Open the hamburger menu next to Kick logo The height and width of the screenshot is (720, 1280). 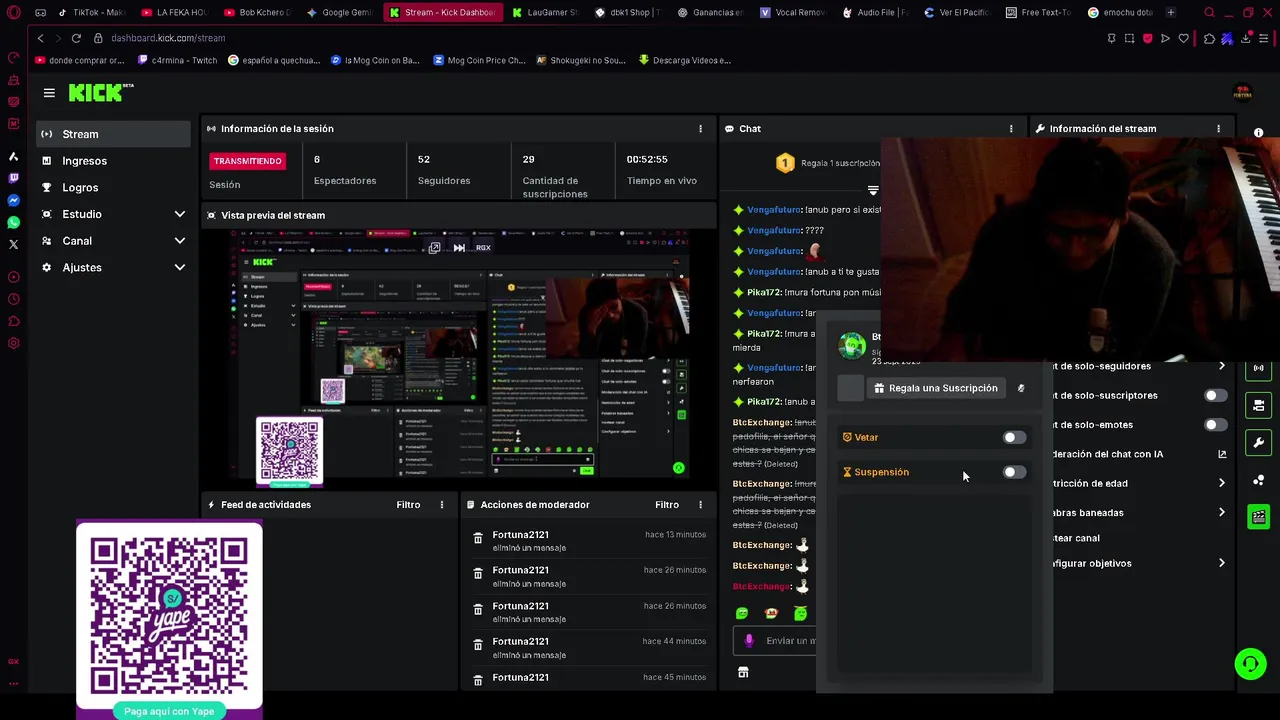[x=49, y=93]
